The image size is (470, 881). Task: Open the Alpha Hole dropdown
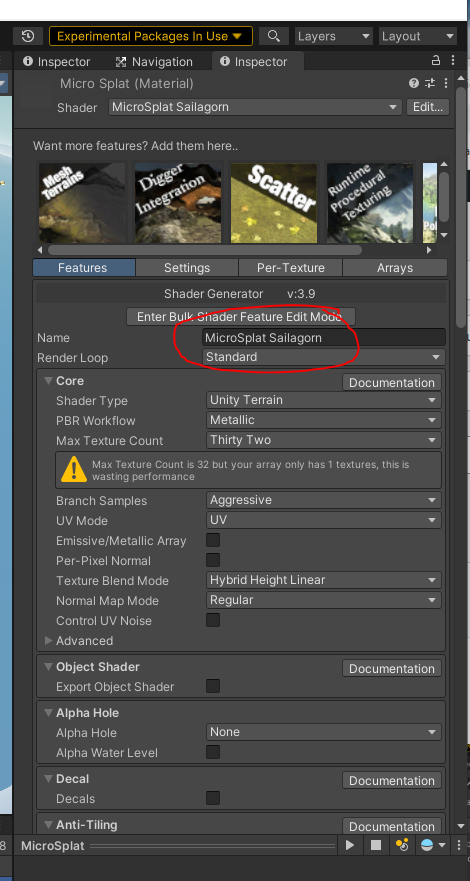point(323,732)
